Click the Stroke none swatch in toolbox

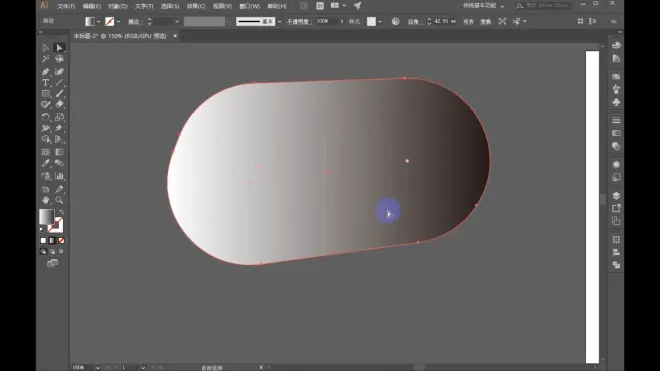58,227
